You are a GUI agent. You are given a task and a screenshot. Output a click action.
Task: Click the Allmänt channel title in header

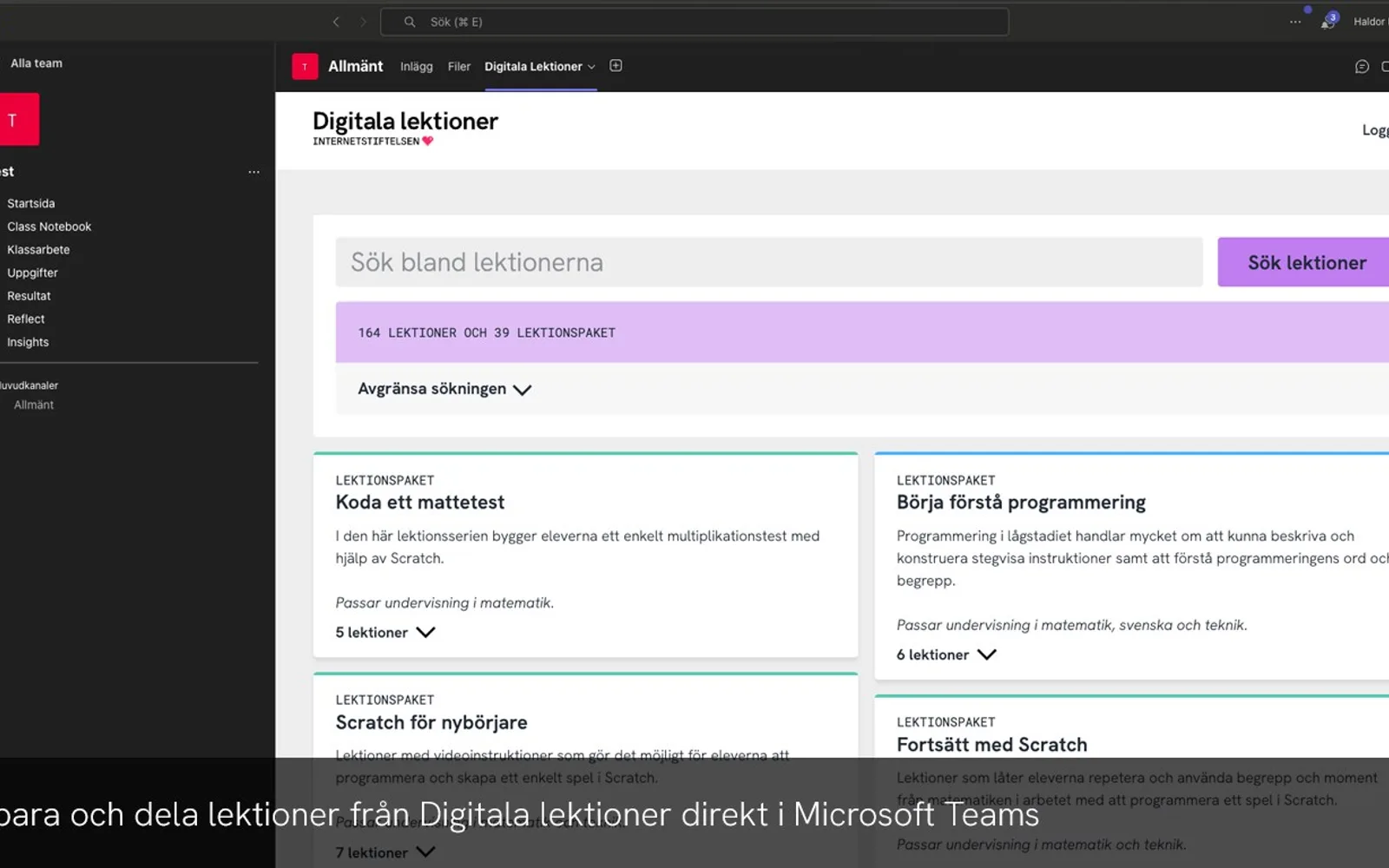point(355,66)
